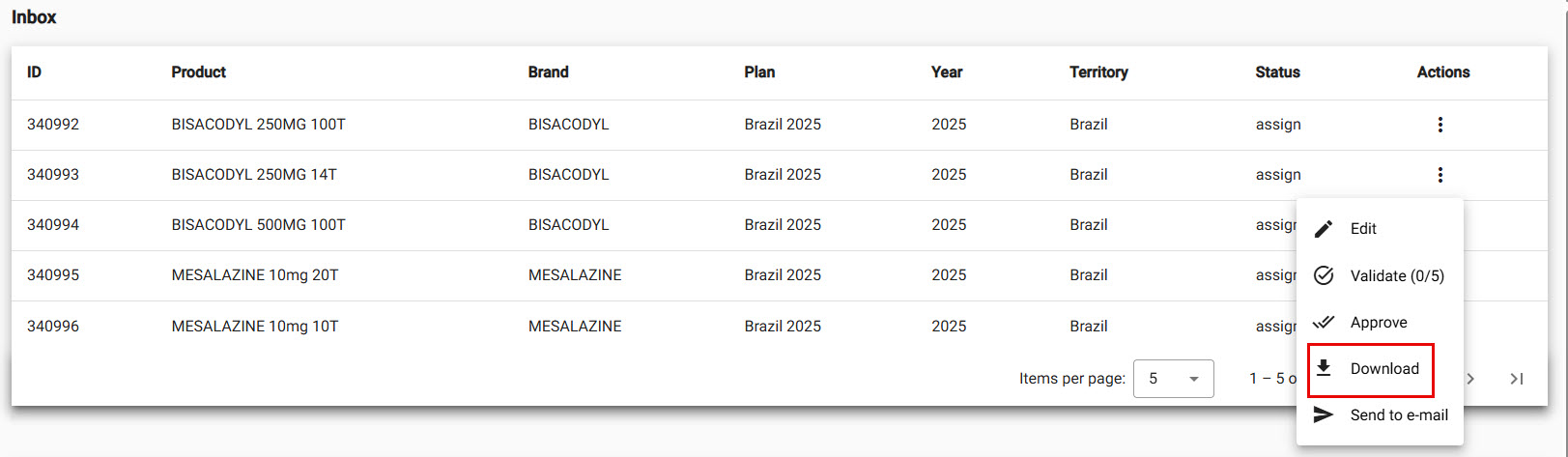
Task: Choose Download in the context menu
Action: [1383, 369]
